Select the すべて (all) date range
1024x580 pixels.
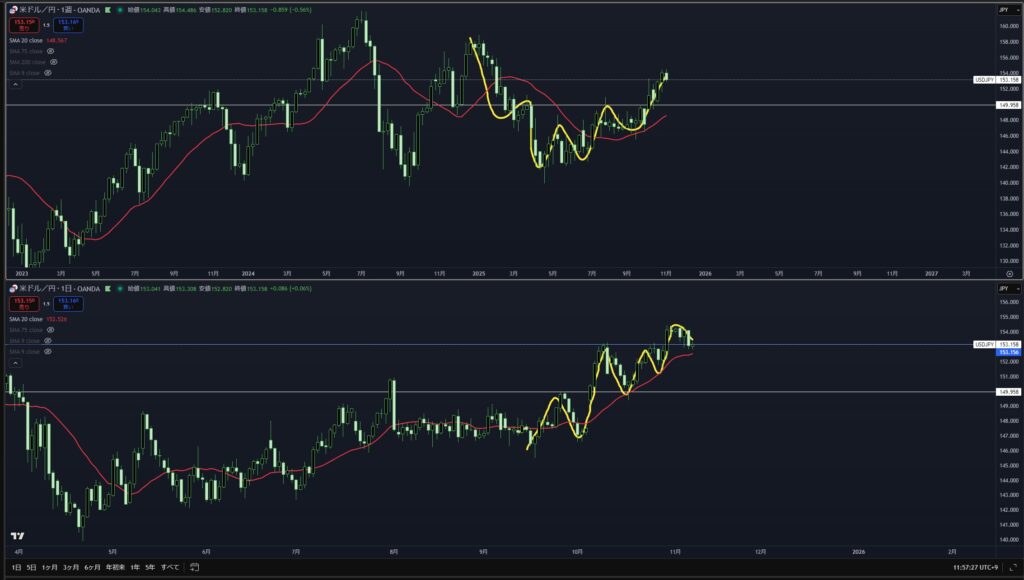[170, 567]
